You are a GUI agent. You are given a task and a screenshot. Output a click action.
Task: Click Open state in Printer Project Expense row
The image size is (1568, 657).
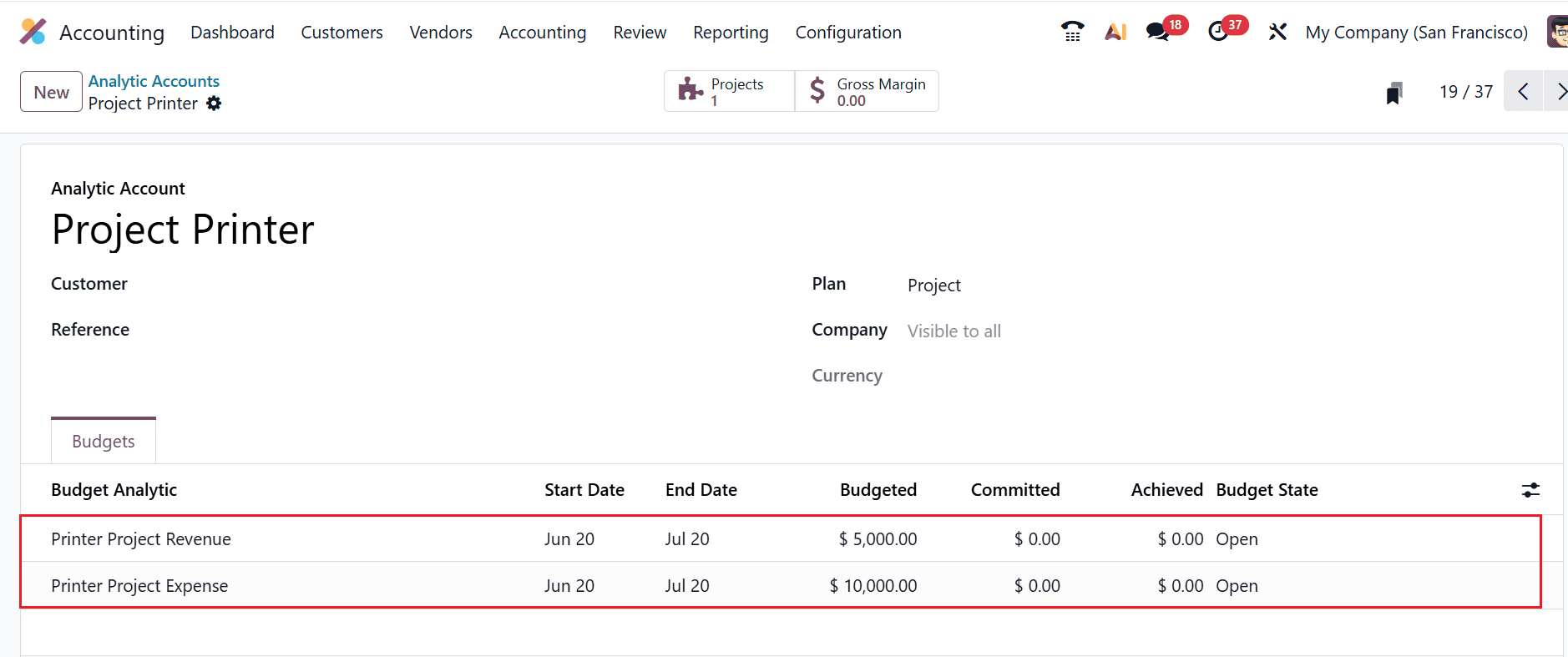click(1237, 586)
